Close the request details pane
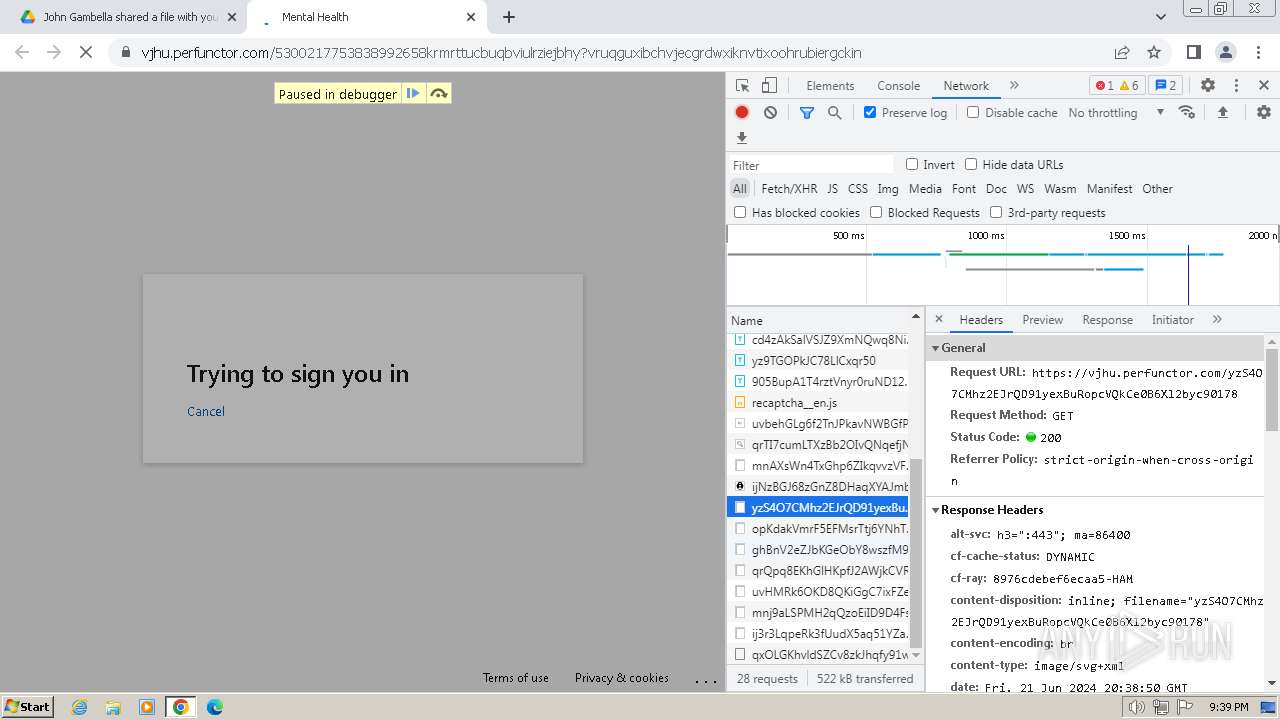 point(939,319)
